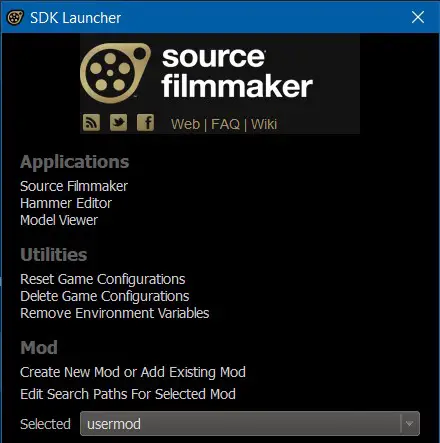Viewport: 440px width, 443px height.
Task: Open the Wiki link
Action: click(x=264, y=124)
